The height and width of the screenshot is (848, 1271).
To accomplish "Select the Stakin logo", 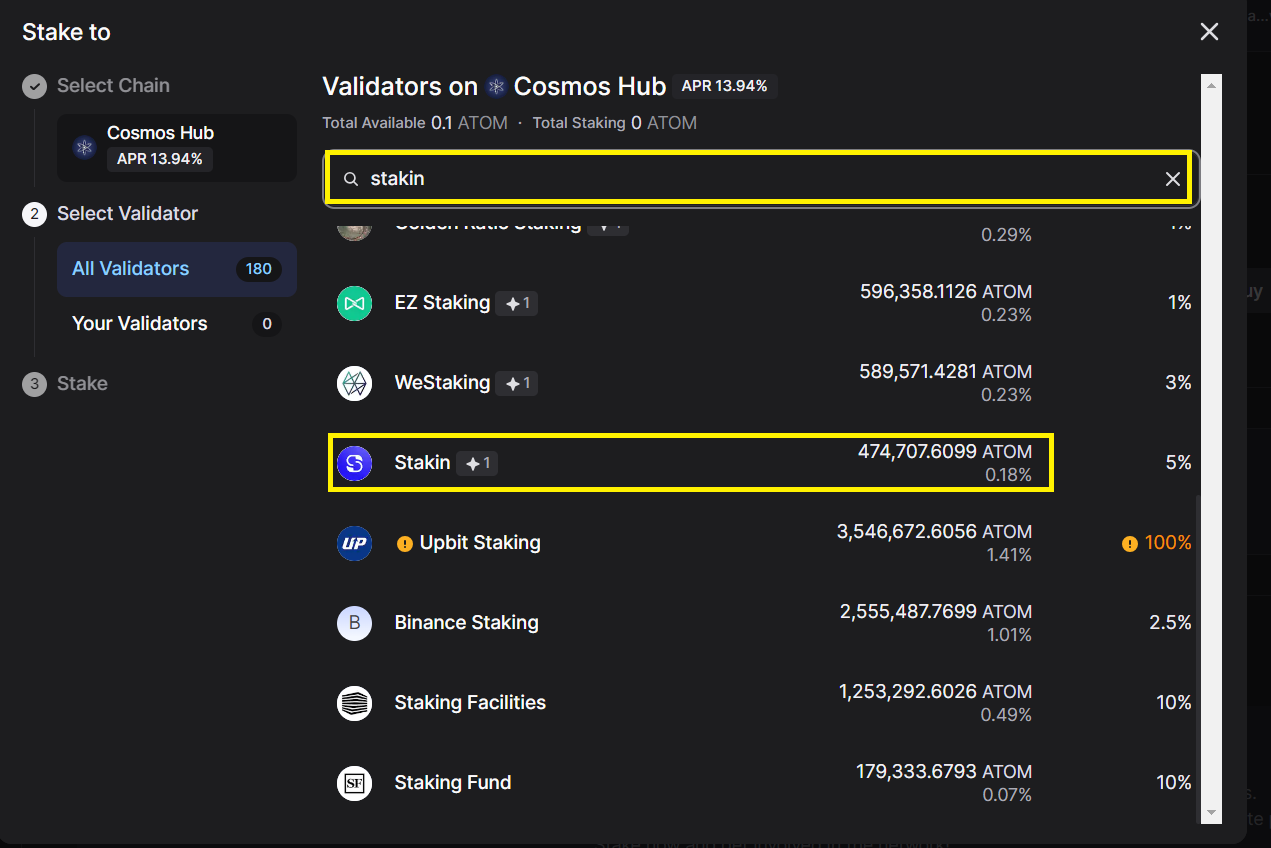I will (x=354, y=463).
